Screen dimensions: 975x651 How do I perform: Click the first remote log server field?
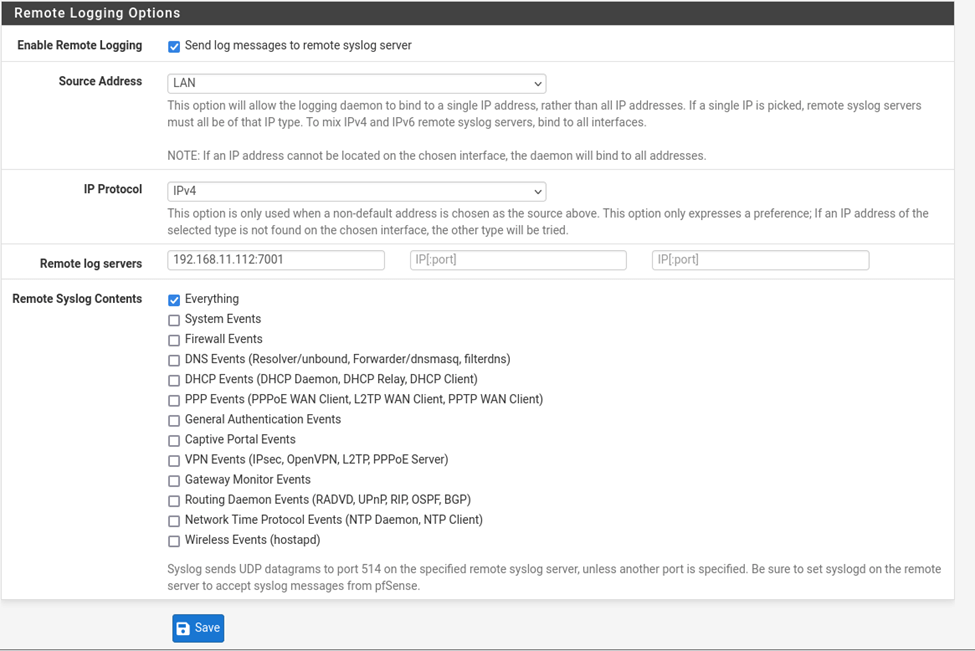click(x=275, y=260)
